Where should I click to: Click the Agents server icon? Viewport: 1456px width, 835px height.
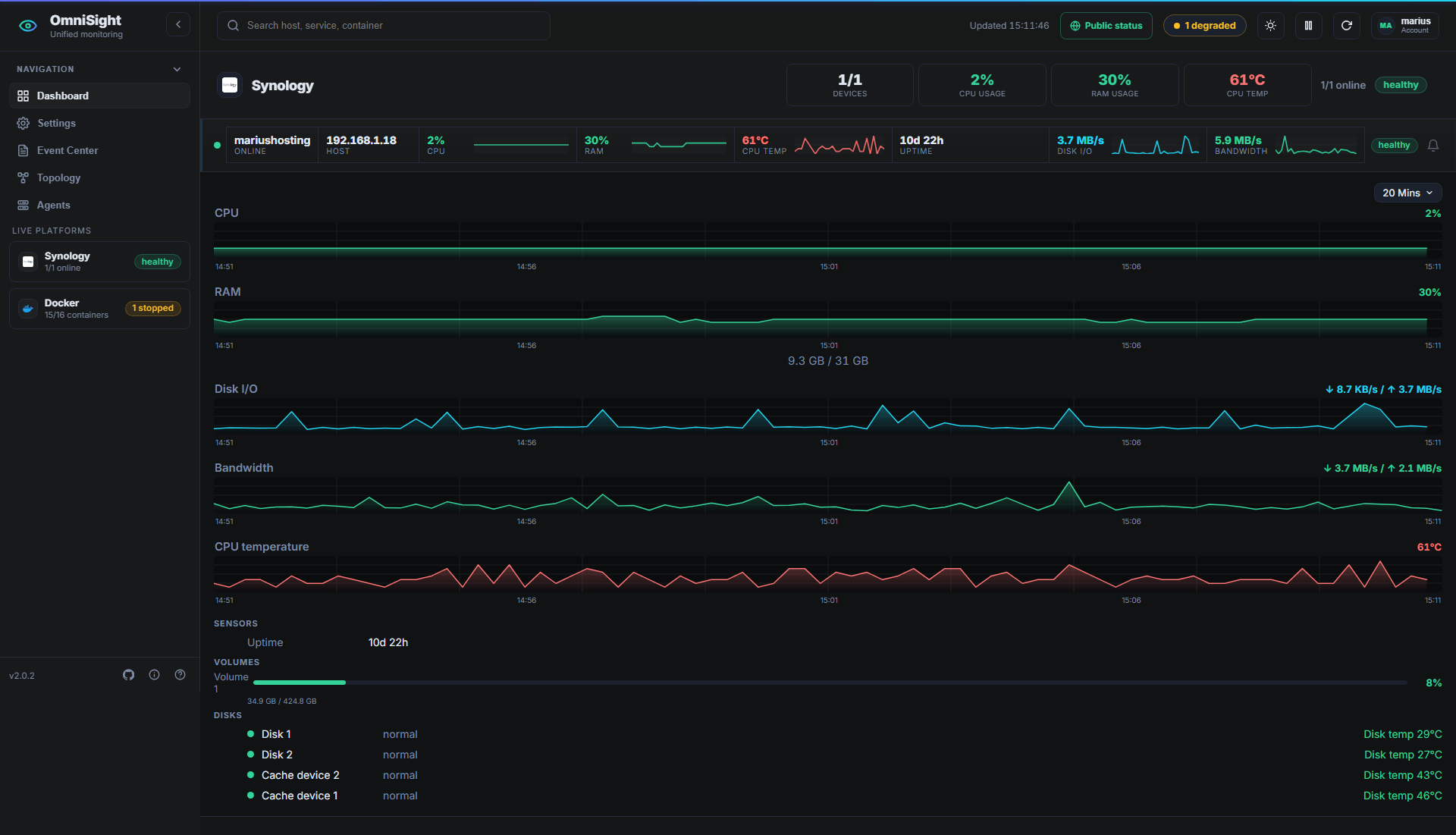pos(24,206)
